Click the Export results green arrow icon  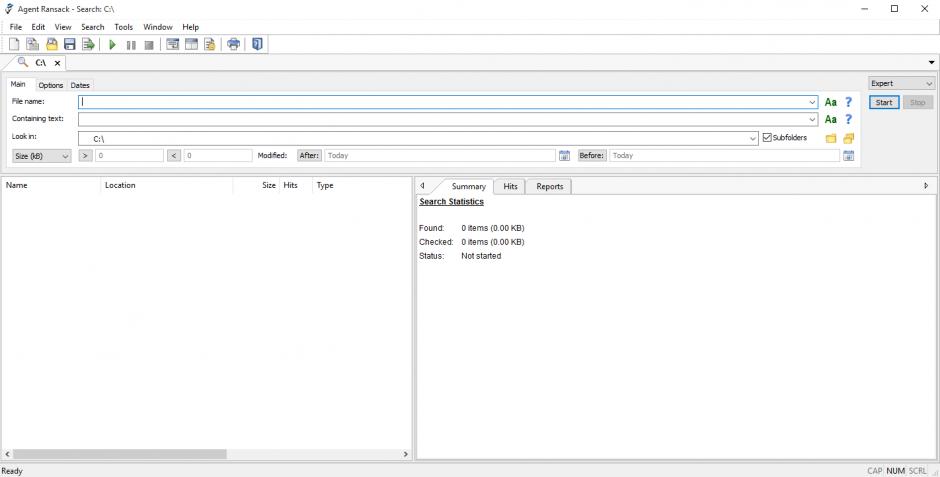[88, 44]
